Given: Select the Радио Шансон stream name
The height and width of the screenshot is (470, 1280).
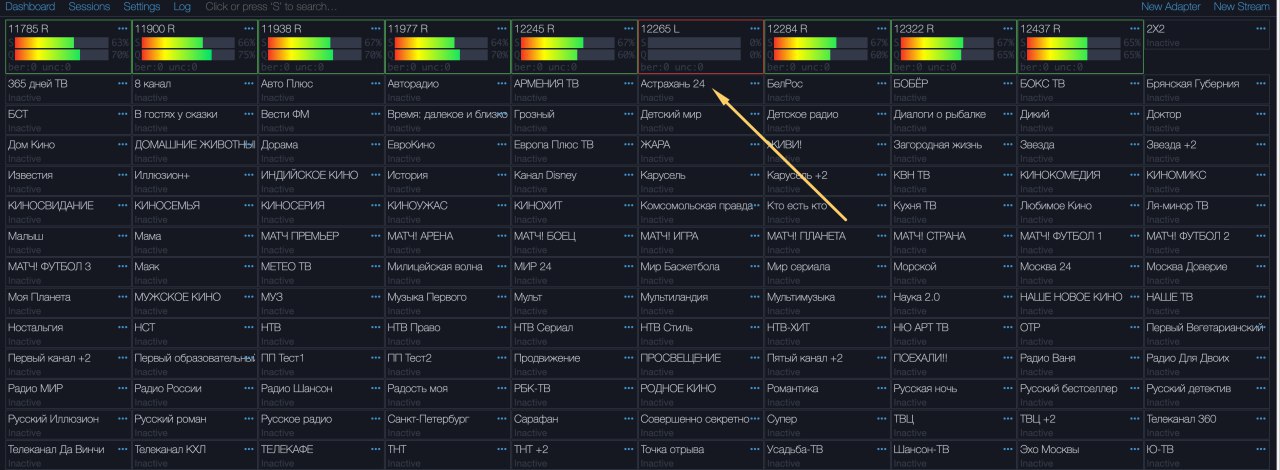Looking at the screenshot, I should point(296,389).
